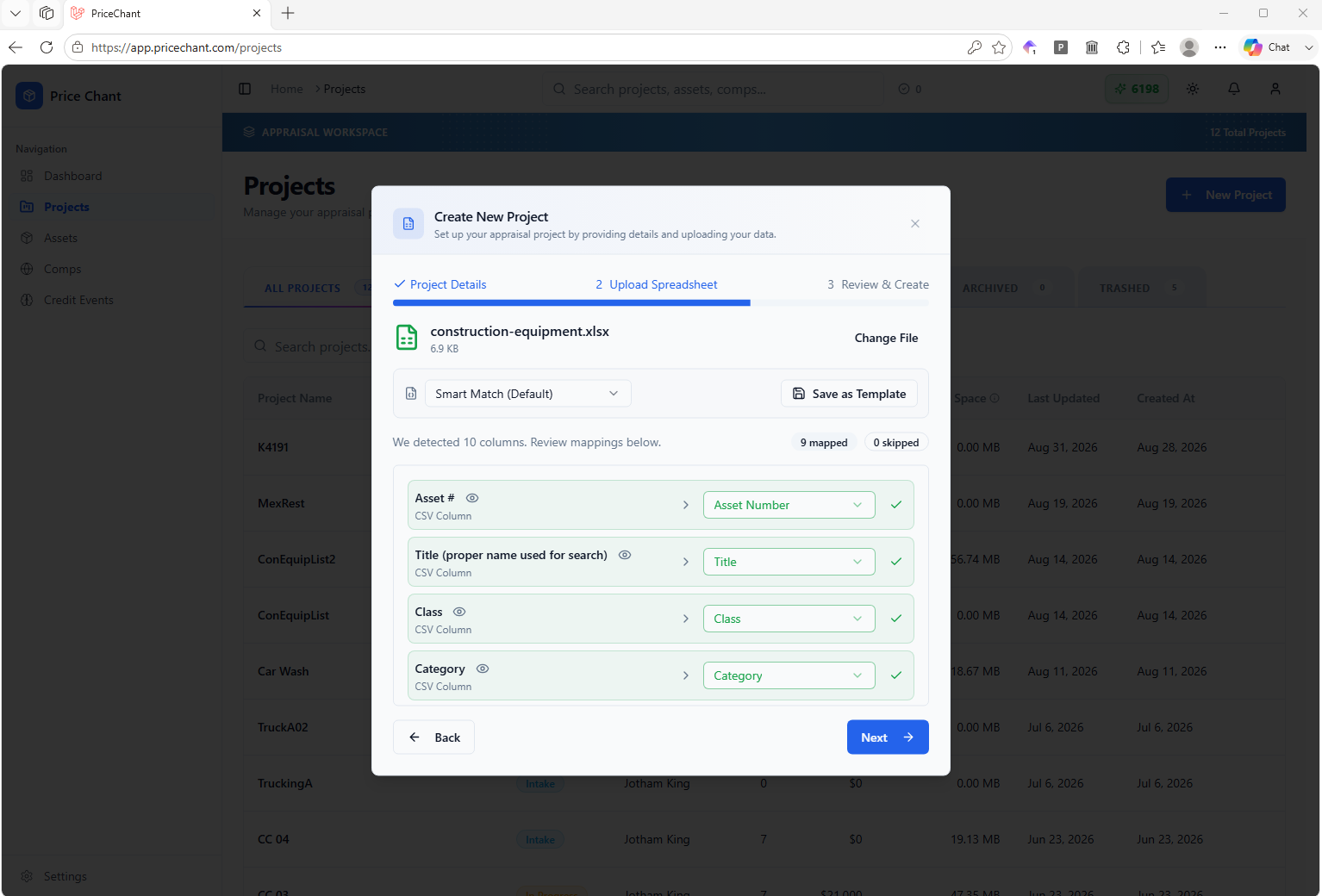Click Change File
The height and width of the screenshot is (896, 1322).
coord(886,338)
